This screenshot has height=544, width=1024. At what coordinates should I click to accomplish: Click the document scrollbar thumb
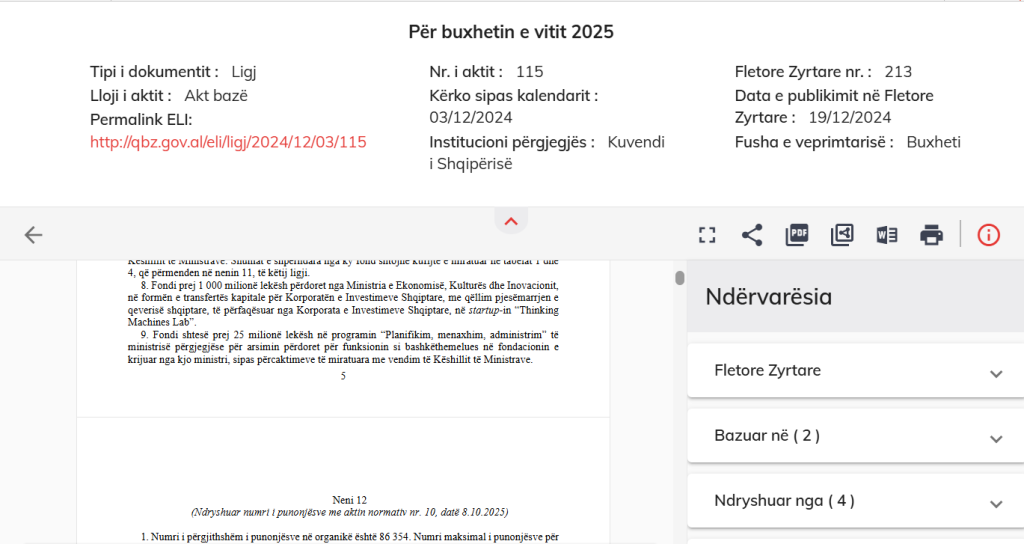680,277
